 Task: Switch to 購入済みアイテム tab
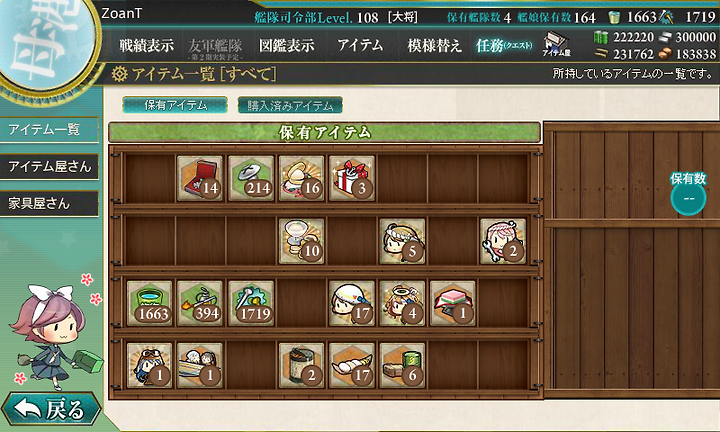290,105
